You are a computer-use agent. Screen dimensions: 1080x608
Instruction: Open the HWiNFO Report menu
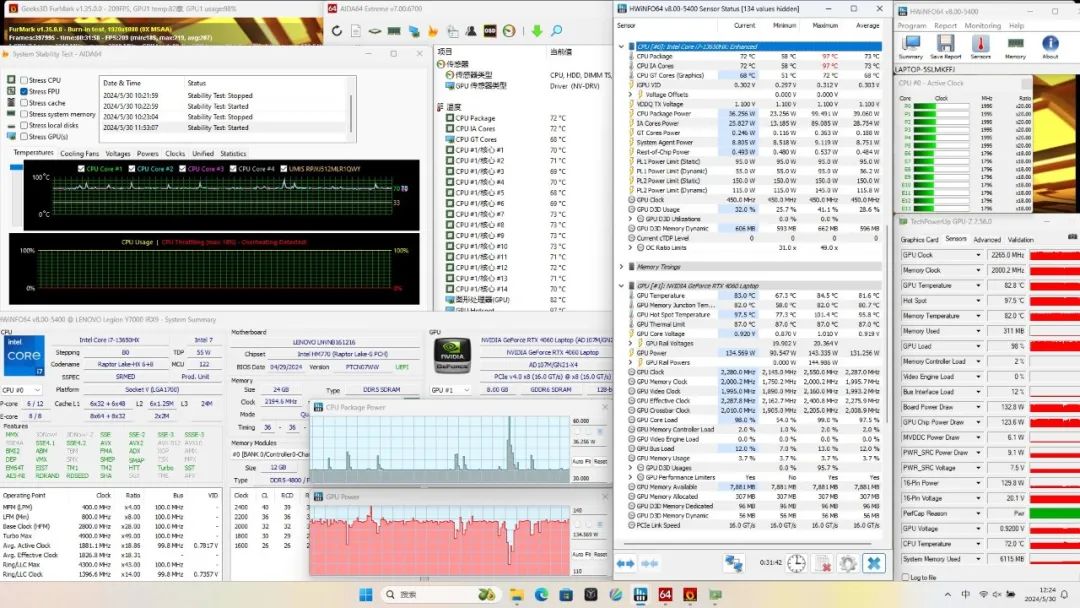point(945,25)
